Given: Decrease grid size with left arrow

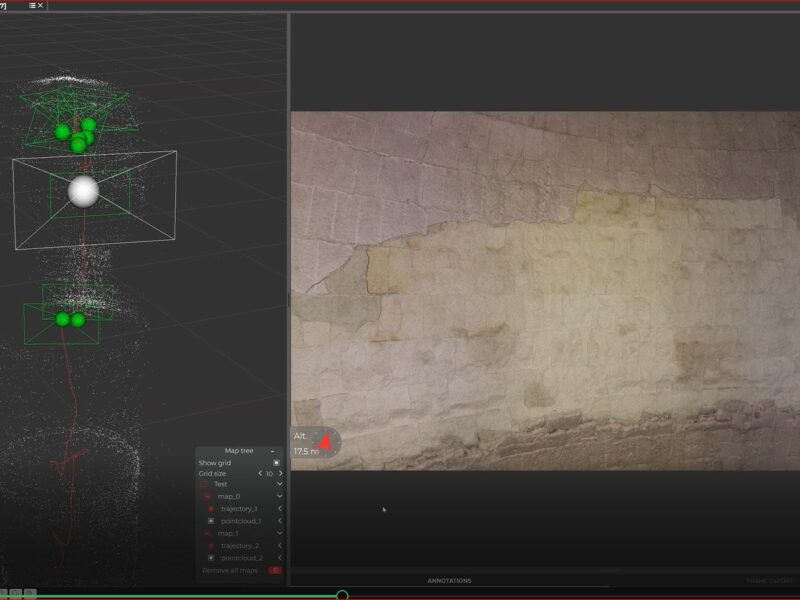Looking at the screenshot, I should (x=260, y=473).
